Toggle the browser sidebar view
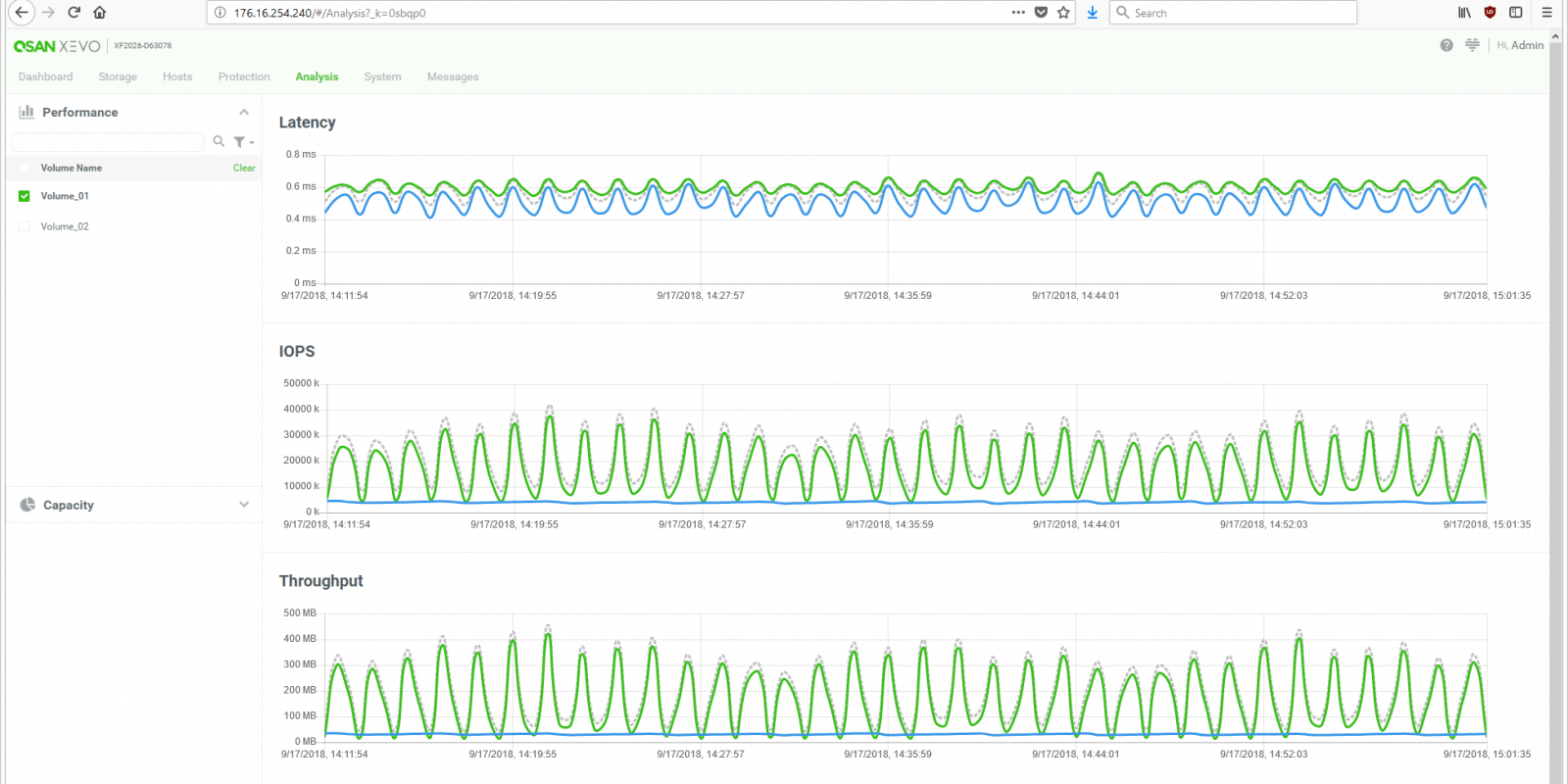The width and height of the screenshot is (1568, 784). (x=1516, y=13)
